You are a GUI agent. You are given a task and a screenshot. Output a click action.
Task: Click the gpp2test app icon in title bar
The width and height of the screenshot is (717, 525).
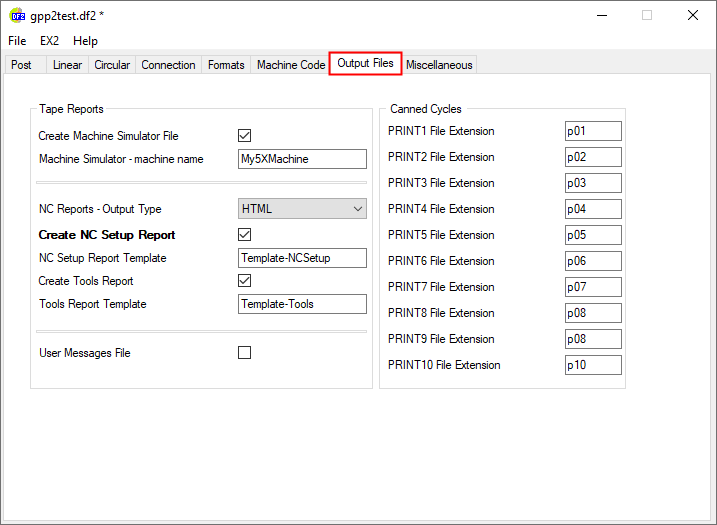[x=17, y=15]
